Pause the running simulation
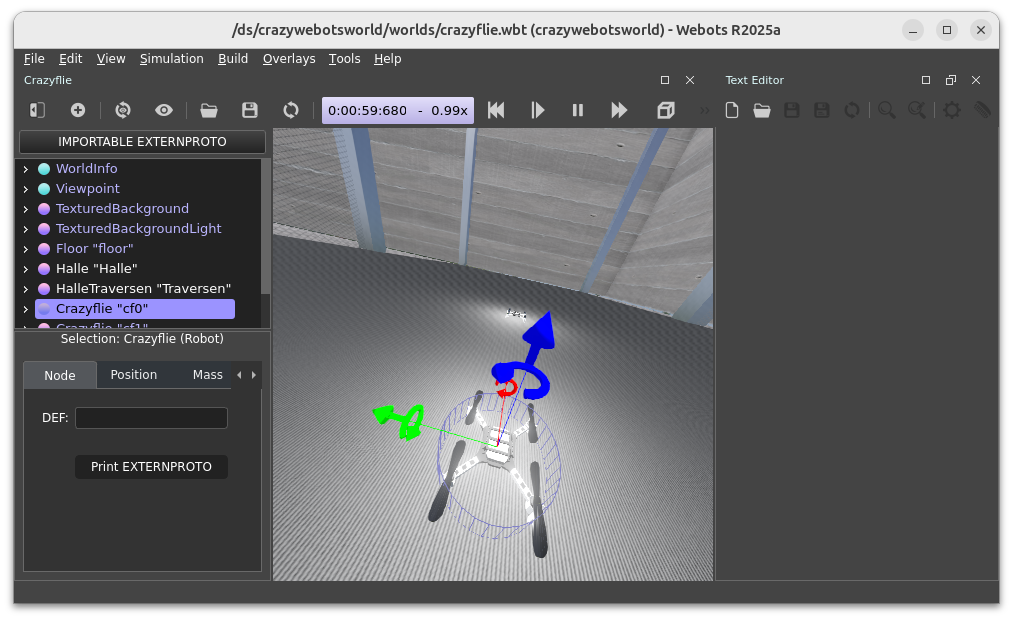The image size is (1013, 620). [x=578, y=110]
